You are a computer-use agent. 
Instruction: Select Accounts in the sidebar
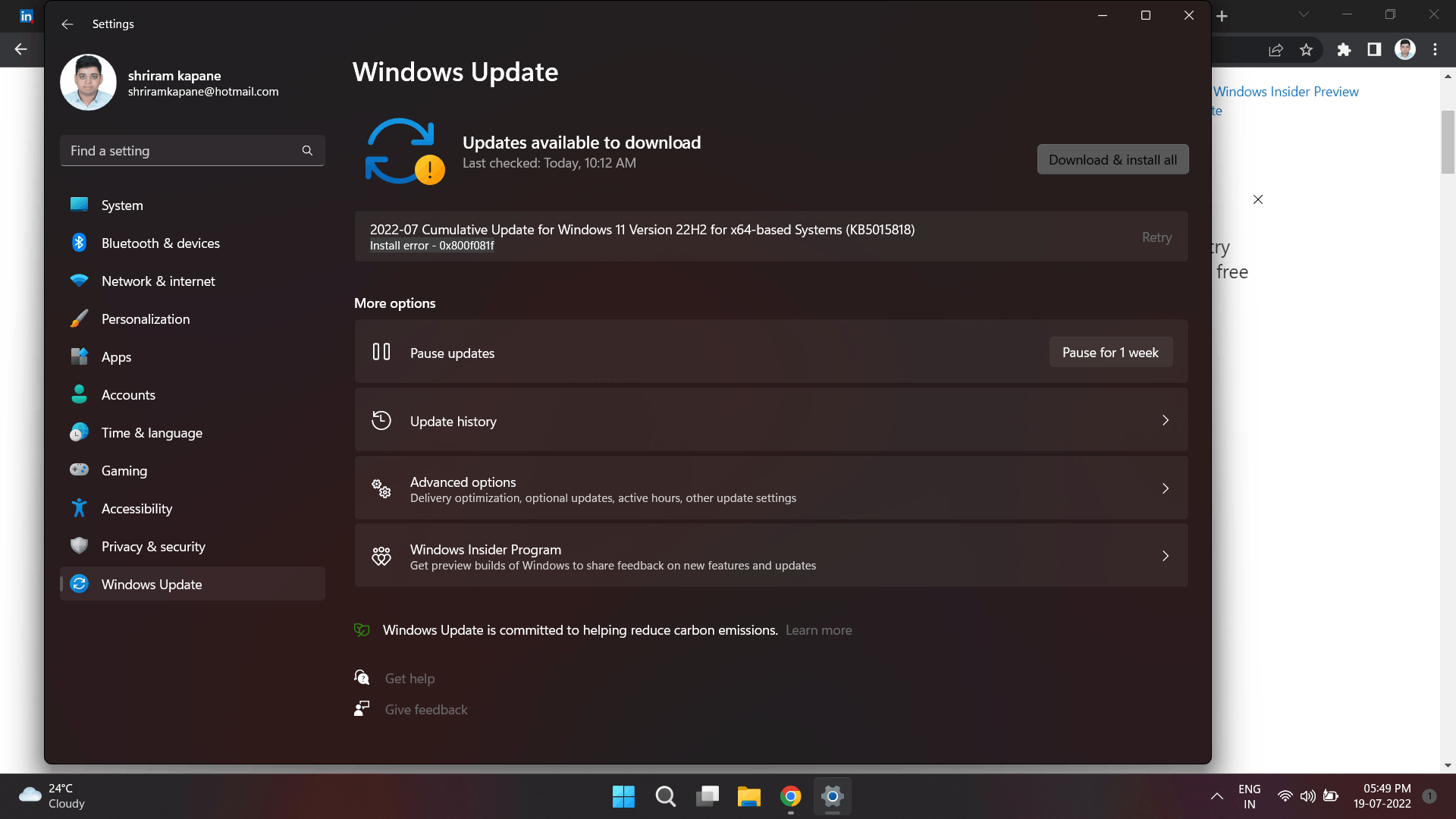[192, 394]
